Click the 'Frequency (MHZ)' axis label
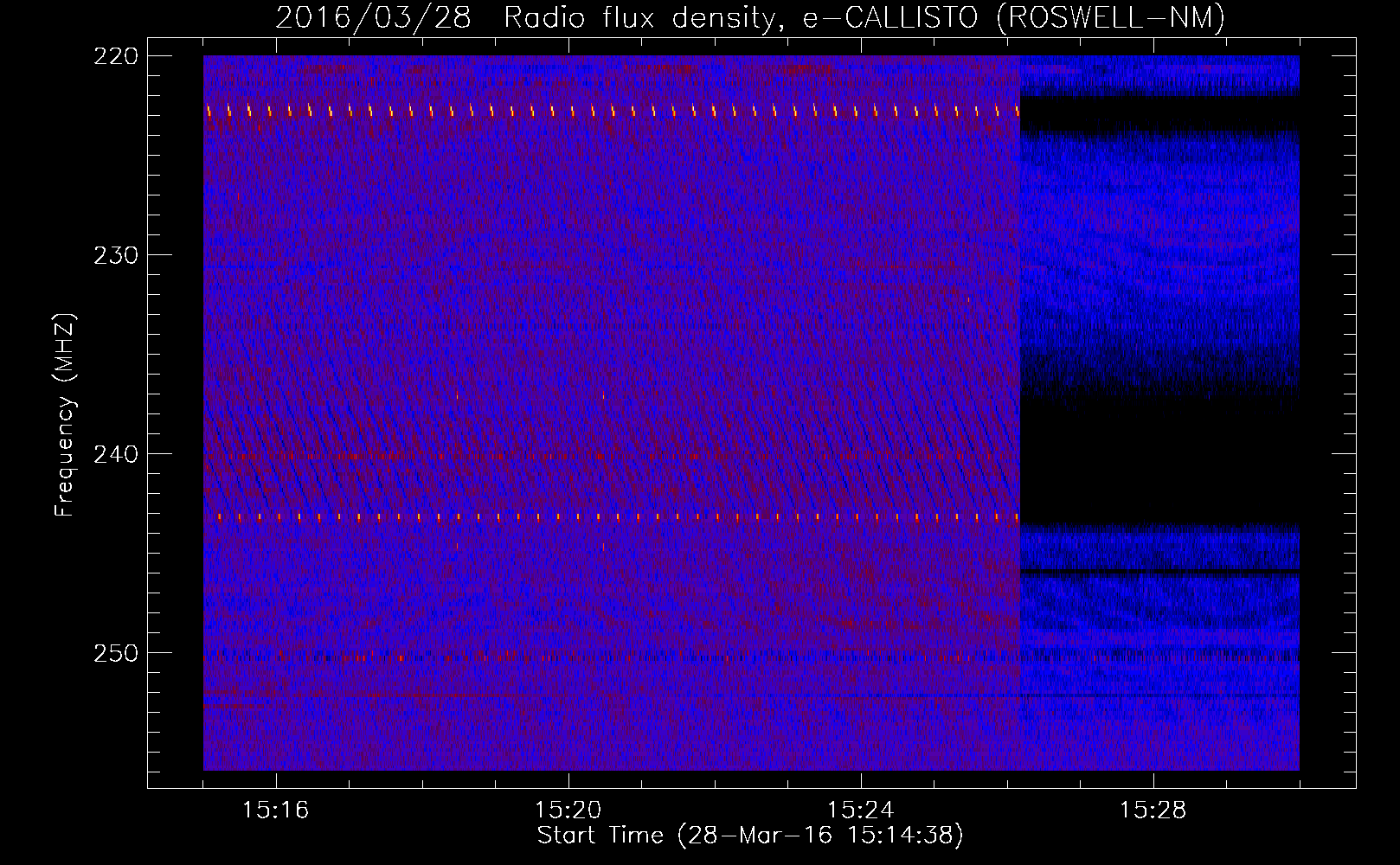The image size is (1400, 865). pyautogui.click(x=65, y=415)
